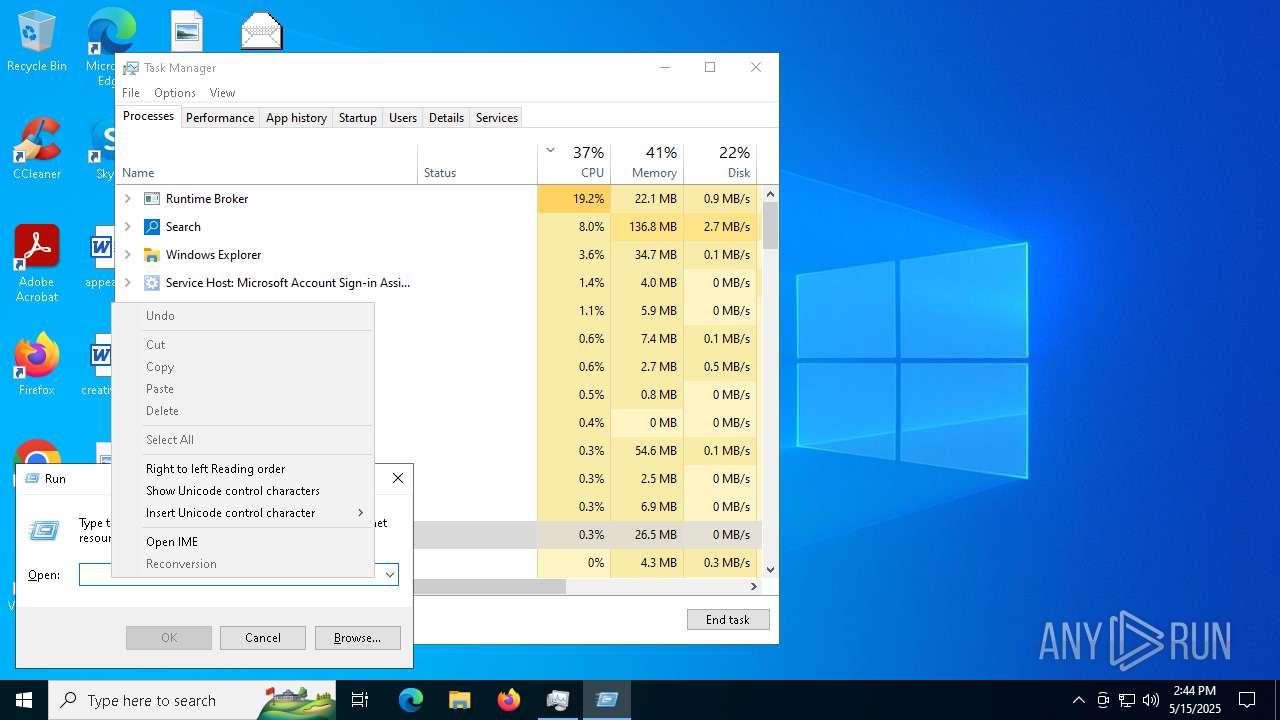Open the Options menu in Task Manager
The height and width of the screenshot is (720, 1280).
(x=175, y=93)
